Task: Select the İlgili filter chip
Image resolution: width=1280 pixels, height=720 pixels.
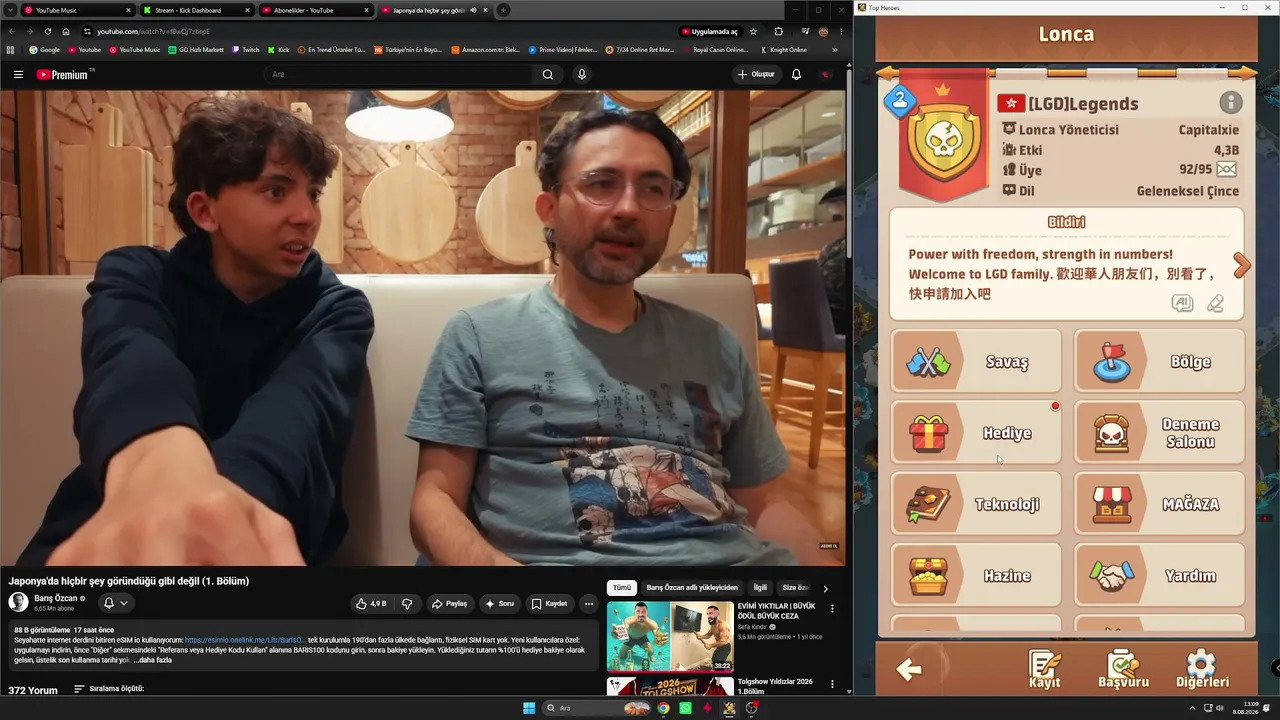Action: [x=760, y=588]
